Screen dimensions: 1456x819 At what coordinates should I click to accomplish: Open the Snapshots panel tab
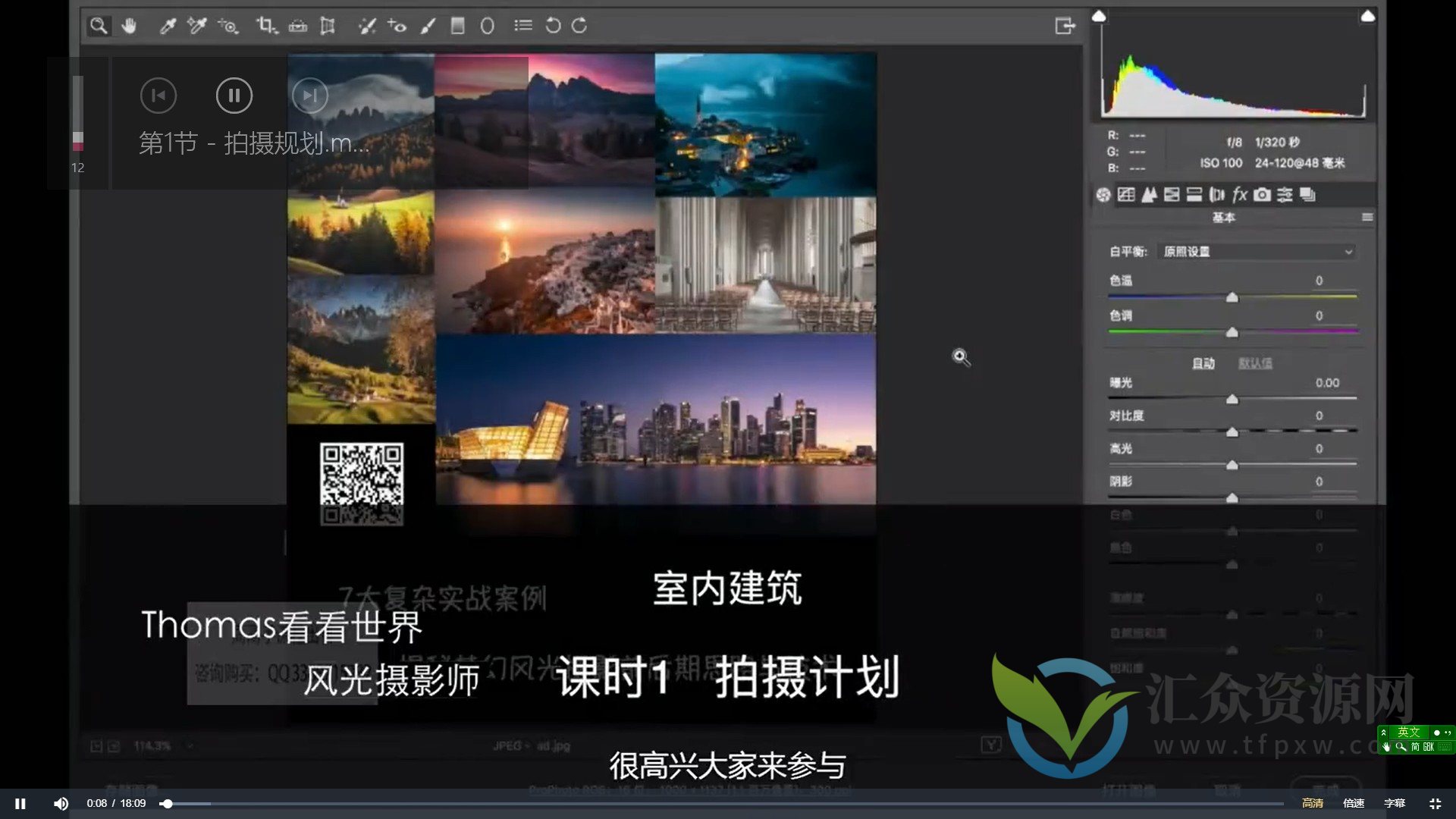point(1307,195)
